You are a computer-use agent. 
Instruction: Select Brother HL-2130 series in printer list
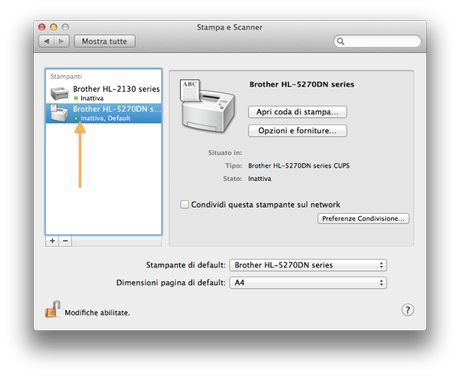[x=104, y=93]
